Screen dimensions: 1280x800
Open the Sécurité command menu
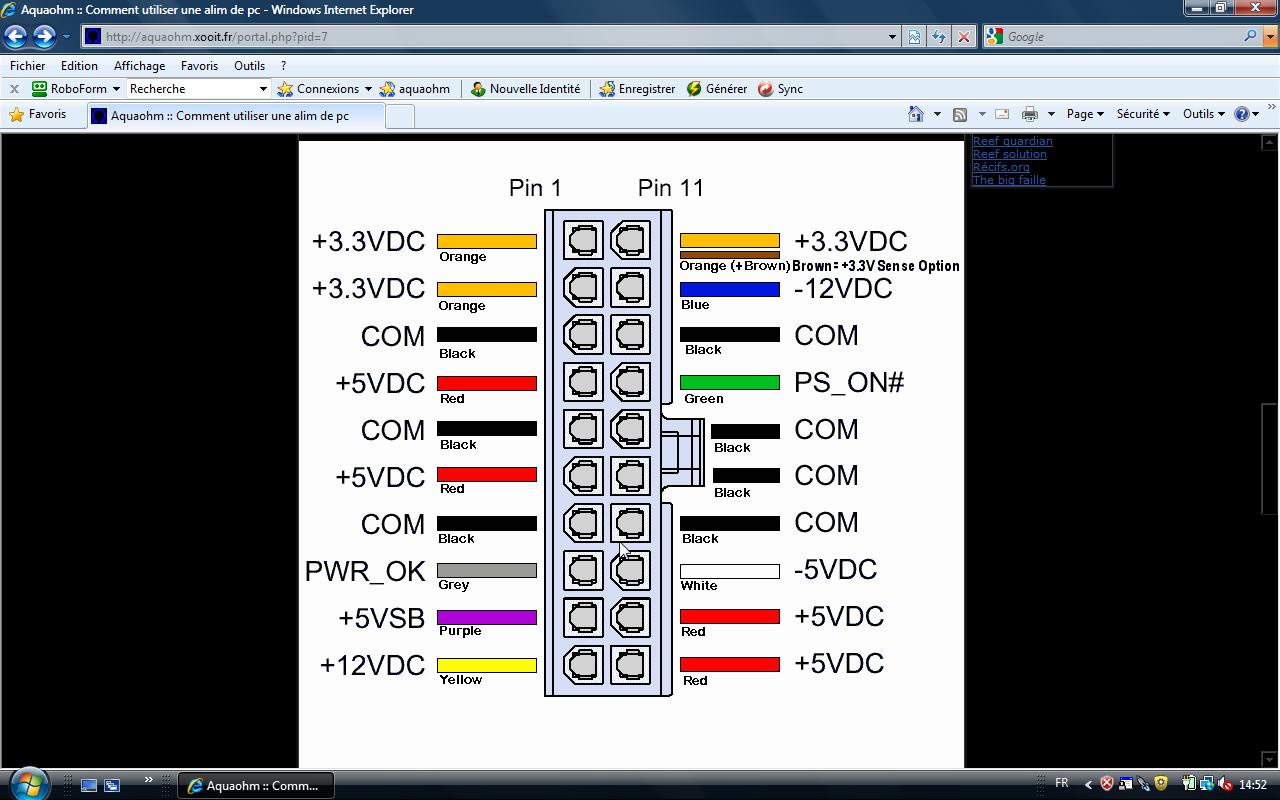coord(1143,114)
